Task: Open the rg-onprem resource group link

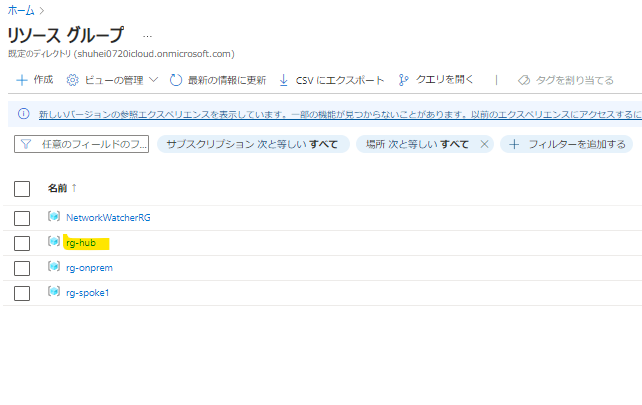Action: click(x=89, y=268)
